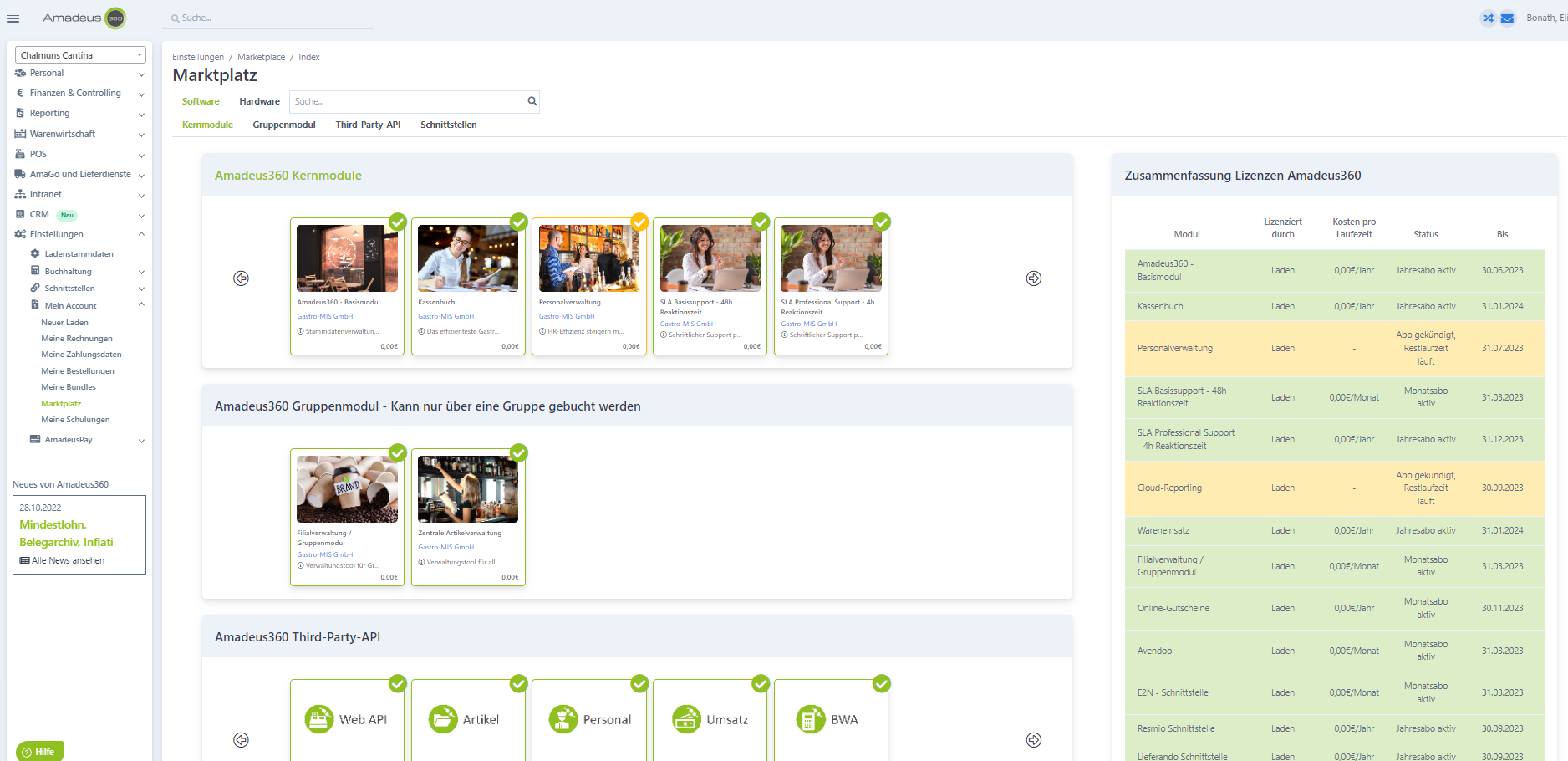The image size is (1568, 761).
Task: Click the Umsatz API icon
Action: (x=687, y=719)
